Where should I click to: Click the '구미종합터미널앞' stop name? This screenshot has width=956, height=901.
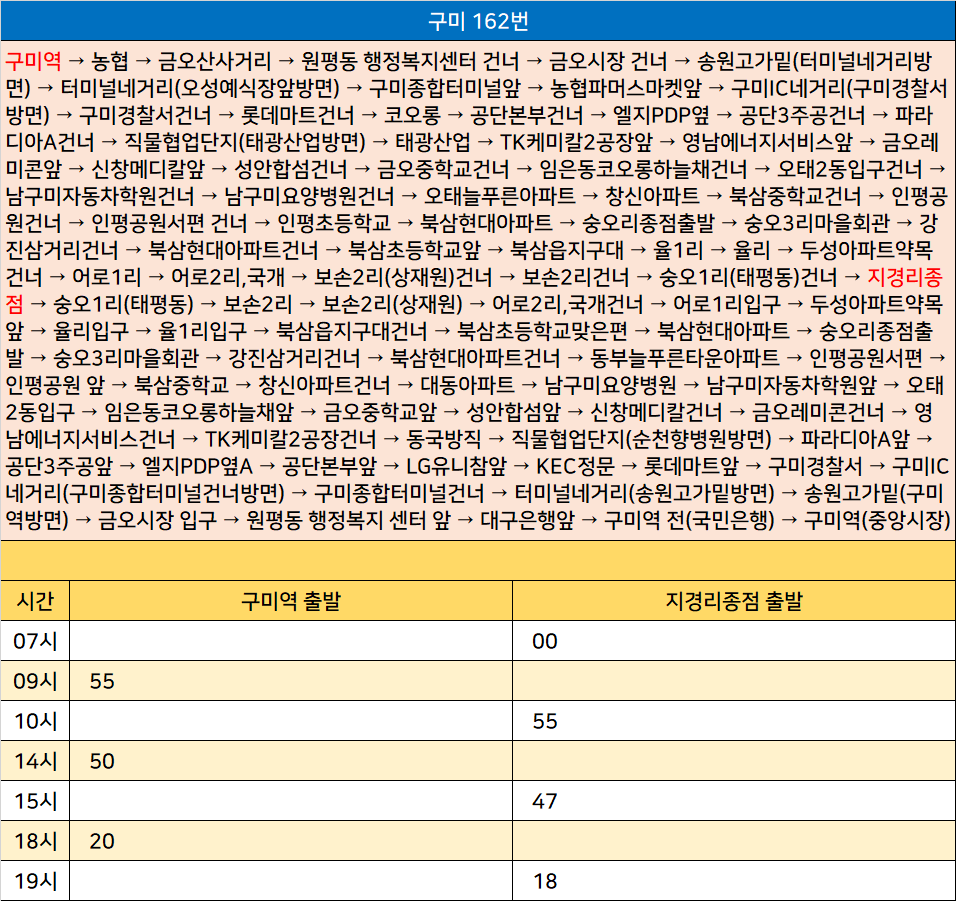pos(445,88)
